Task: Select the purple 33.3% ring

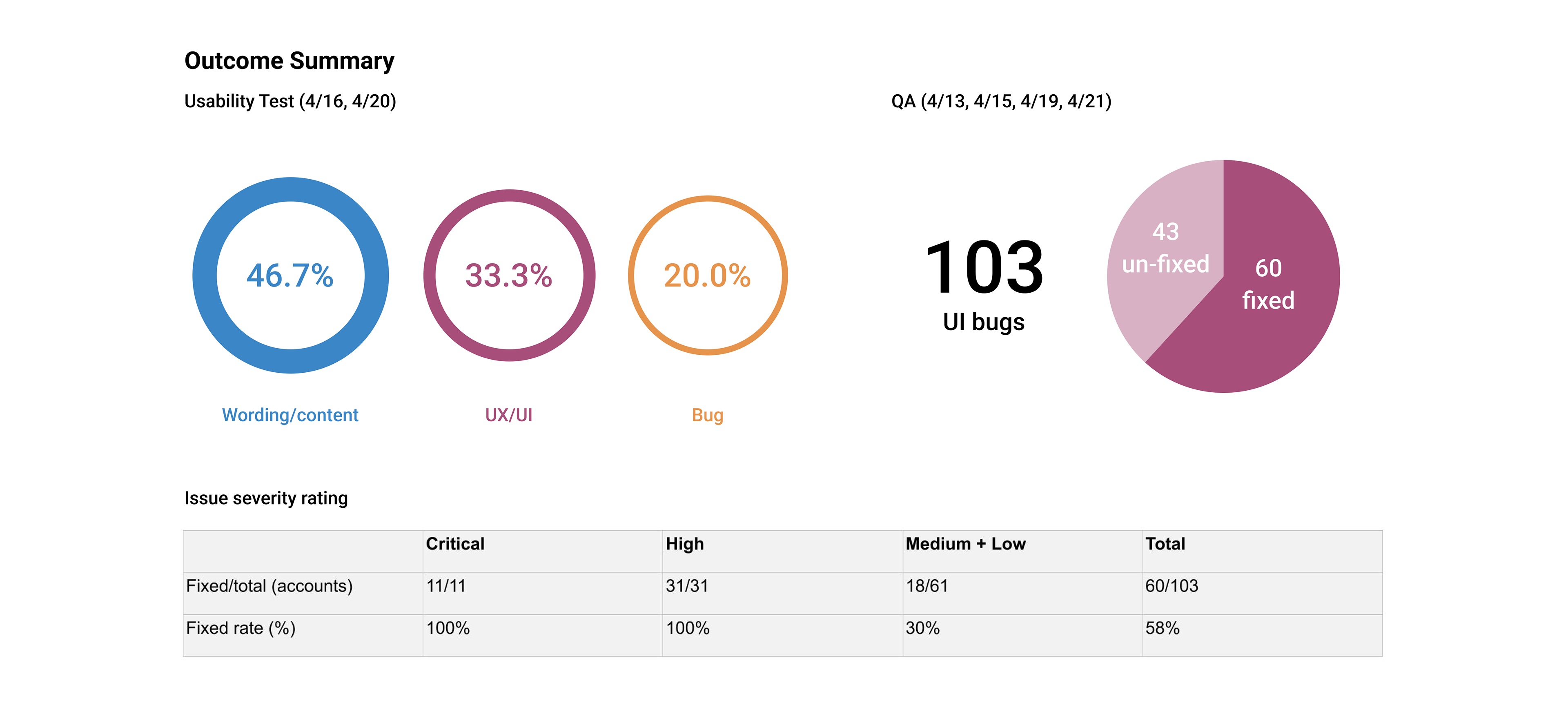Action: (509, 275)
